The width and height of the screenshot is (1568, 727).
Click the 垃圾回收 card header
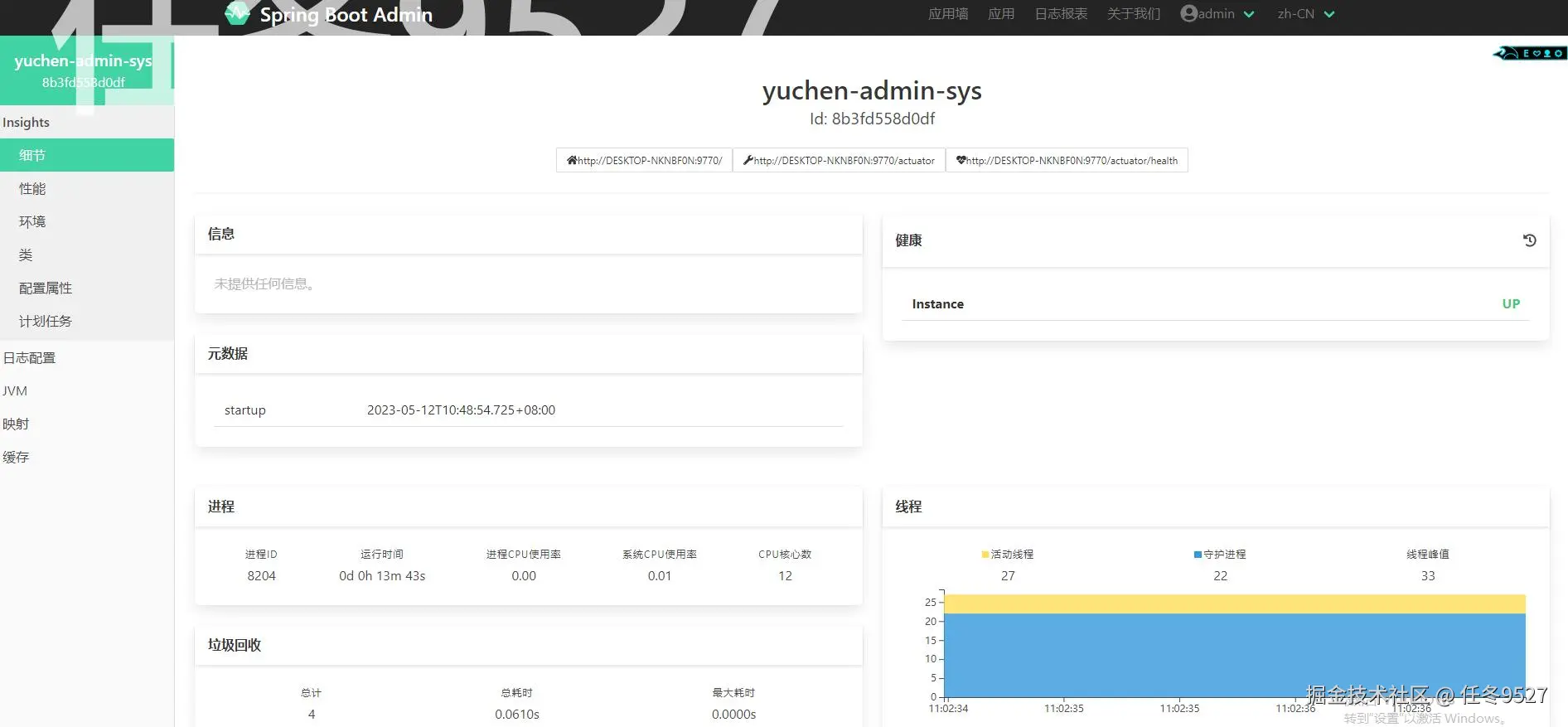click(x=529, y=645)
